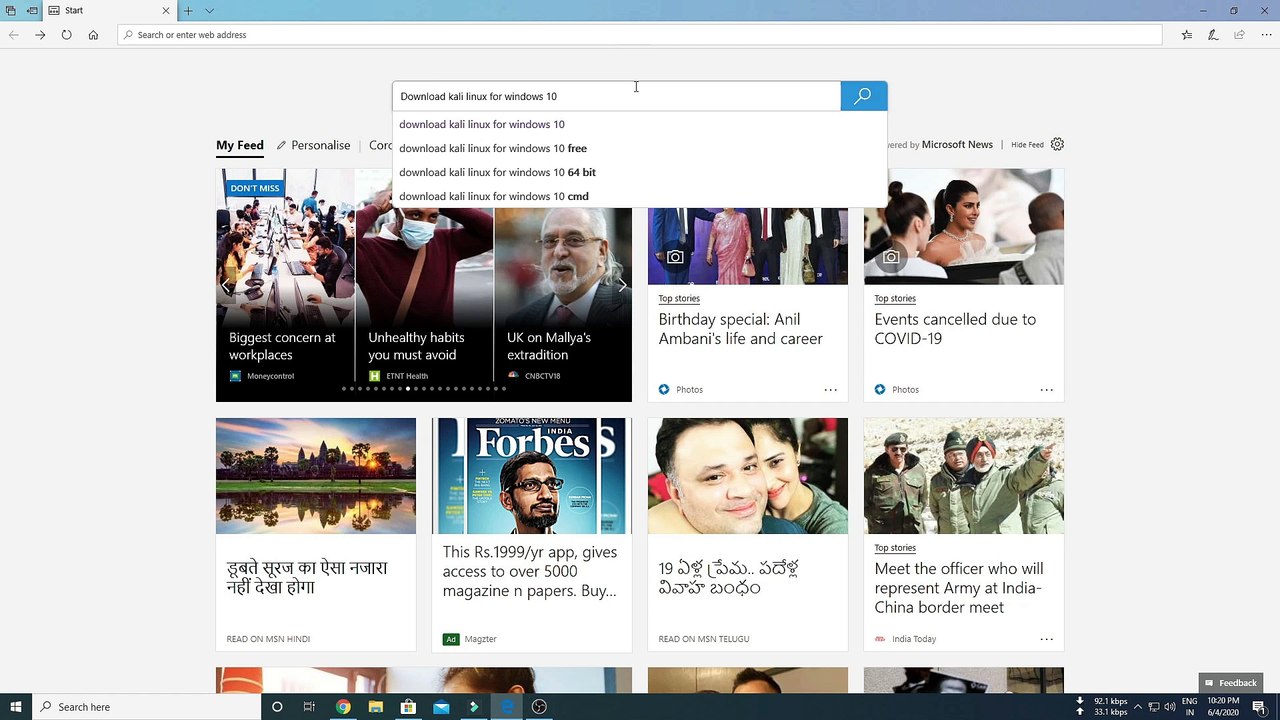The image size is (1280, 720).
Task: Open the green arrow app in taskbar
Action: coord(474,707)
